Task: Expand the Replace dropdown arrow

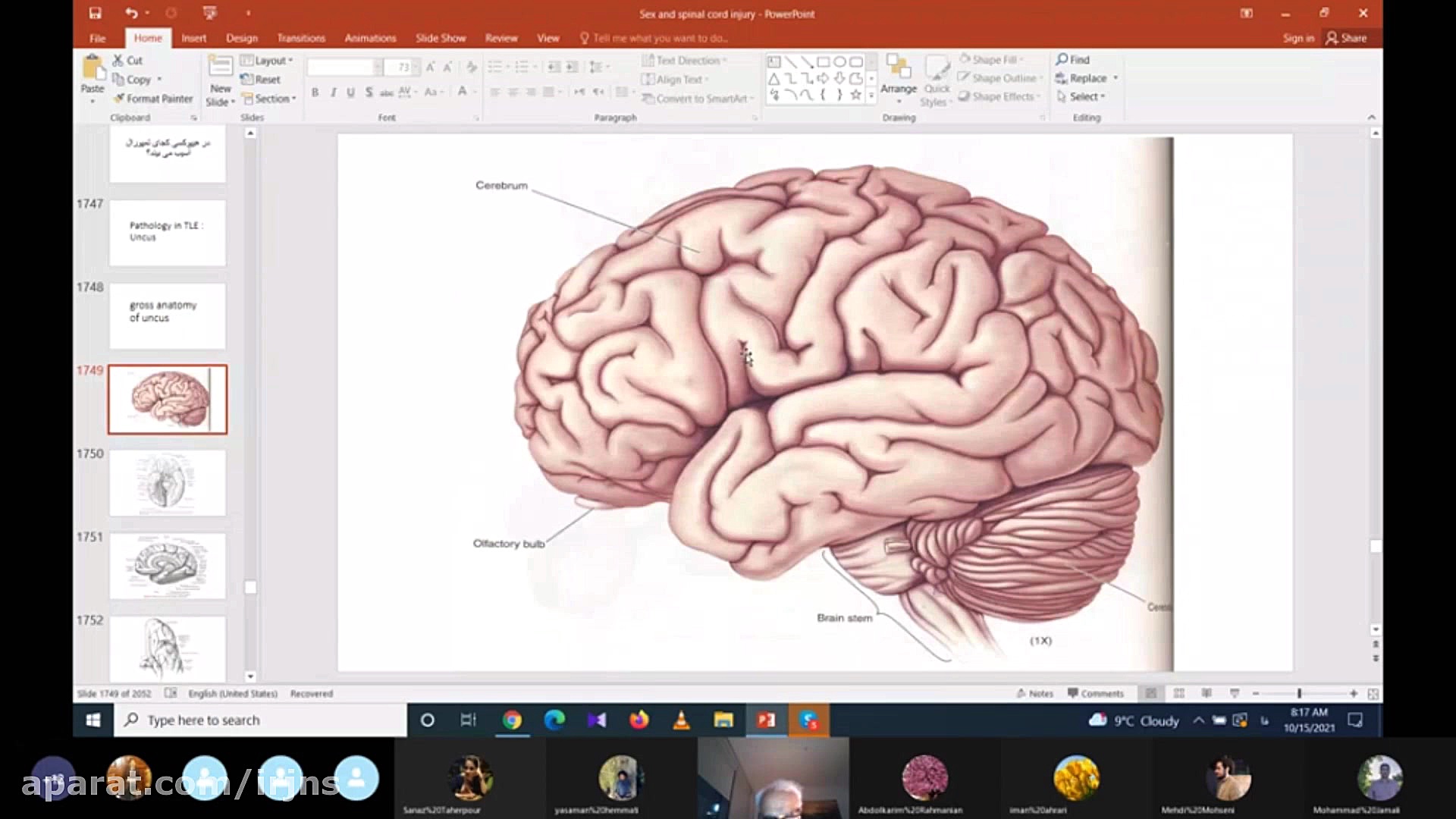Action: pyautogui.click(x=1116, y=78)
